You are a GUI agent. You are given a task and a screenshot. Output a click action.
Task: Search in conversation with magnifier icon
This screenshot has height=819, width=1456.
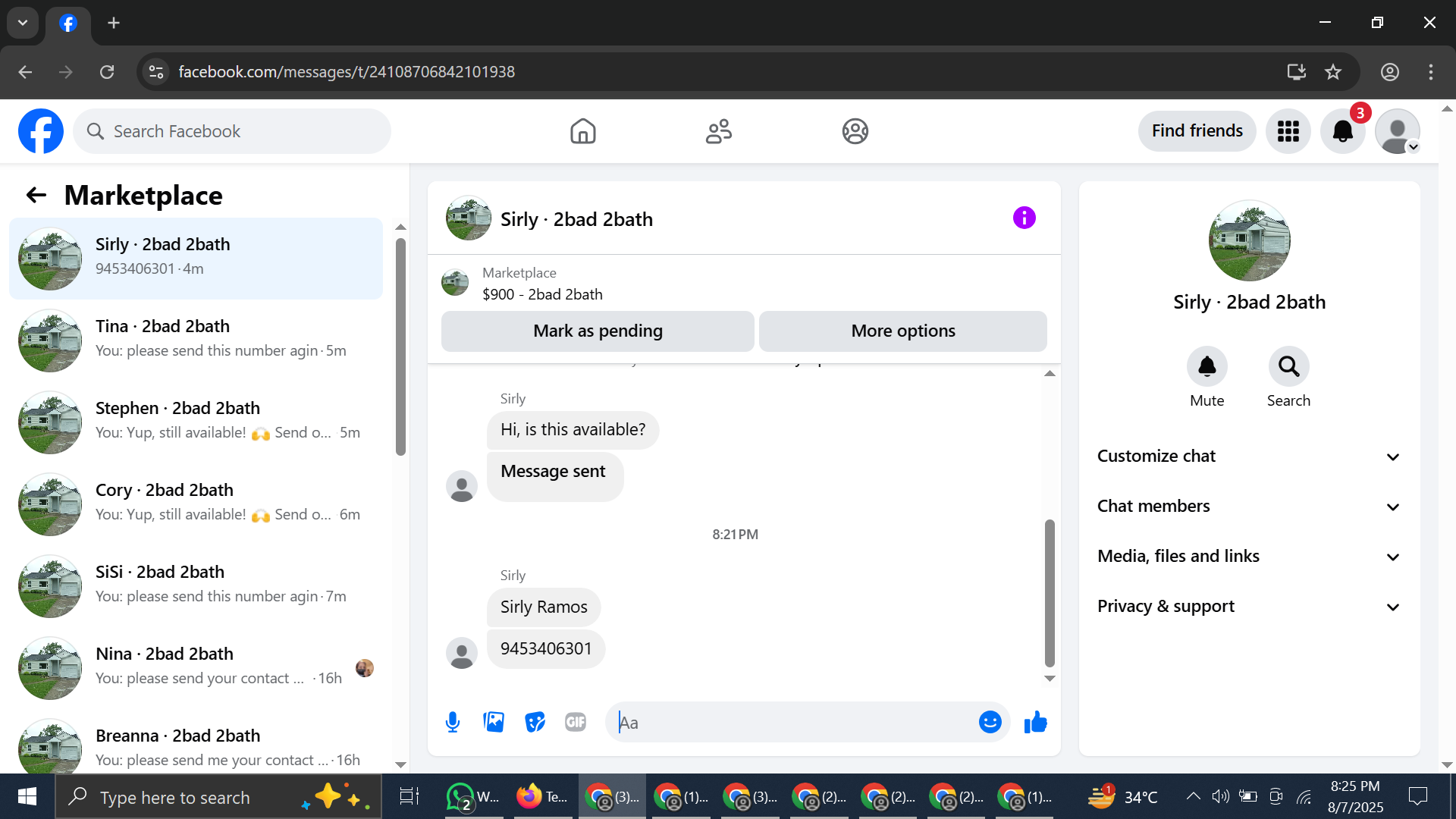1289,367
